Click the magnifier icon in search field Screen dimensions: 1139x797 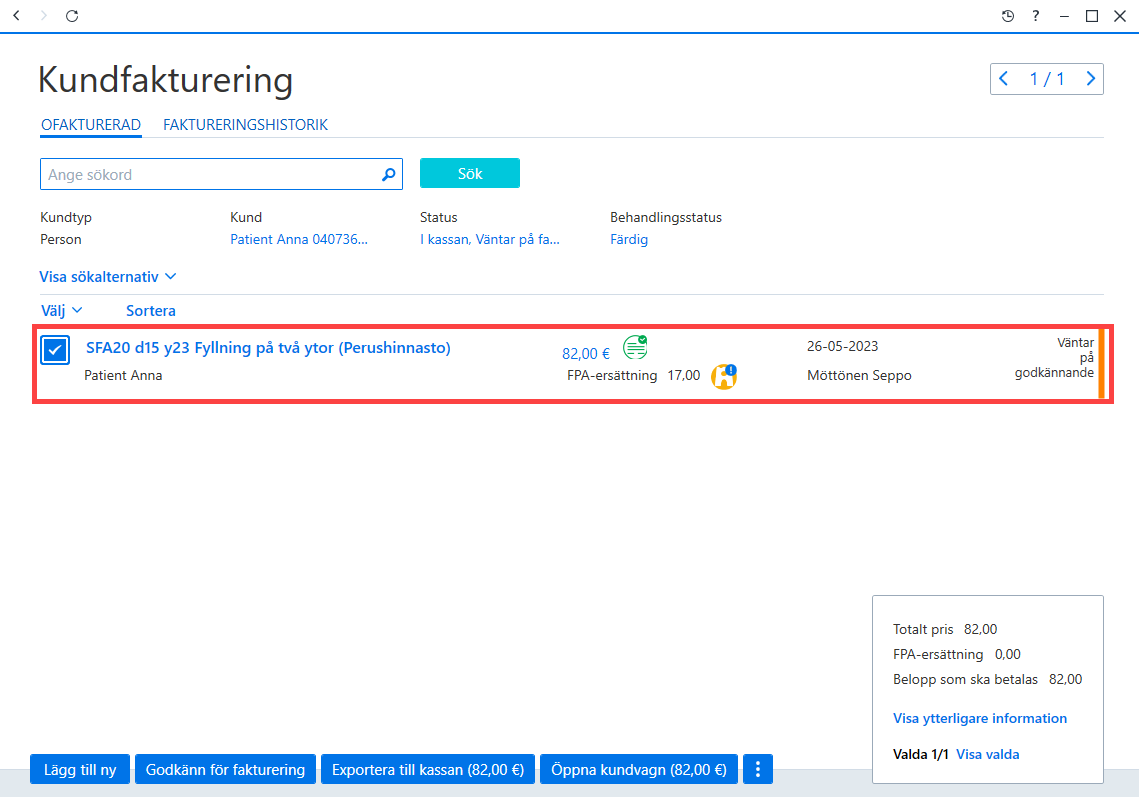click(389, 174)
